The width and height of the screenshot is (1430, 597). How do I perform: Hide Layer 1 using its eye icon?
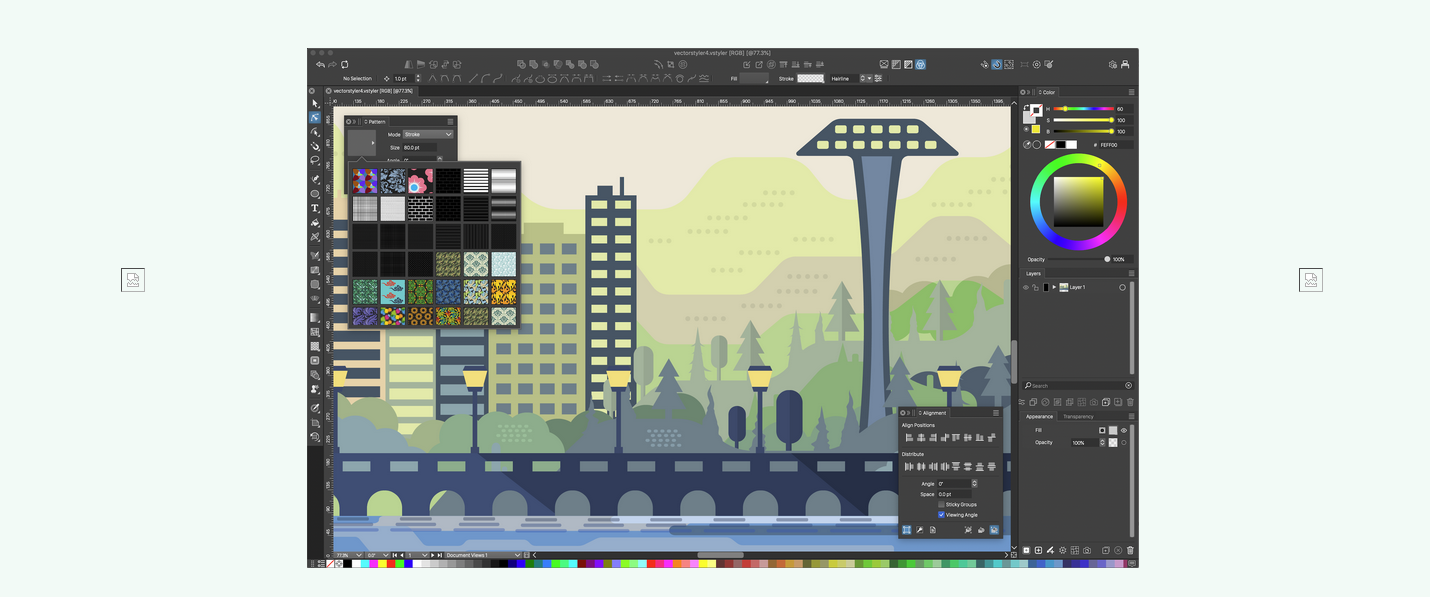[1025, 287]
